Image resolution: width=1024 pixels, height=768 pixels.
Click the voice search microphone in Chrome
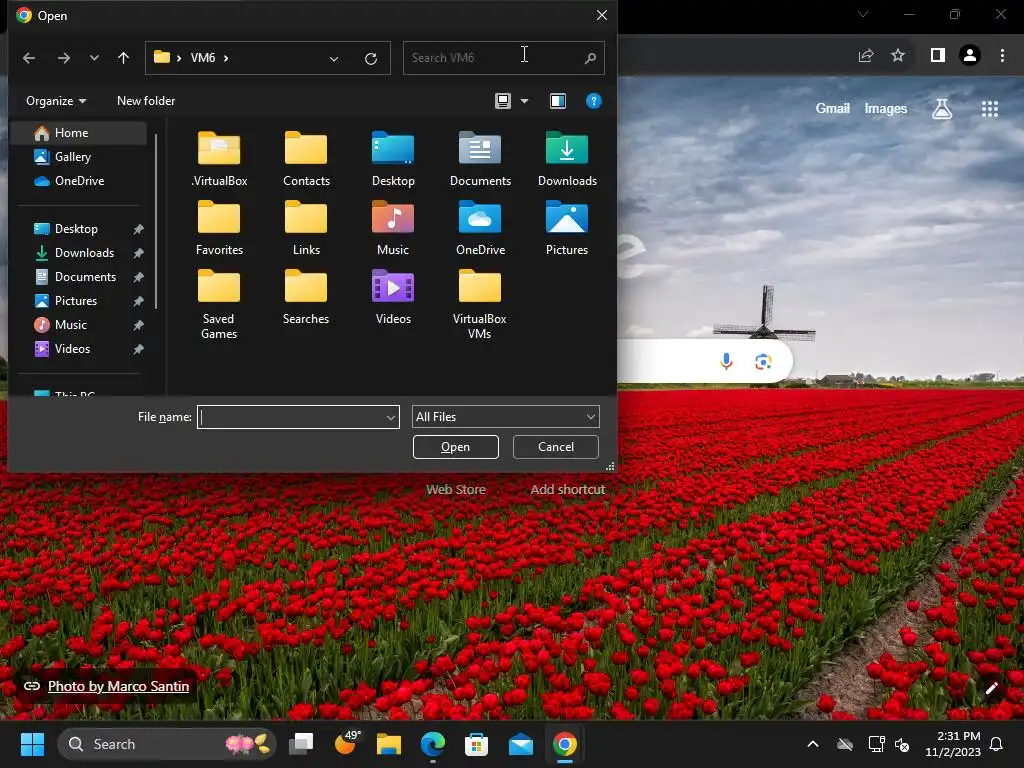click(x=726, y=361)
